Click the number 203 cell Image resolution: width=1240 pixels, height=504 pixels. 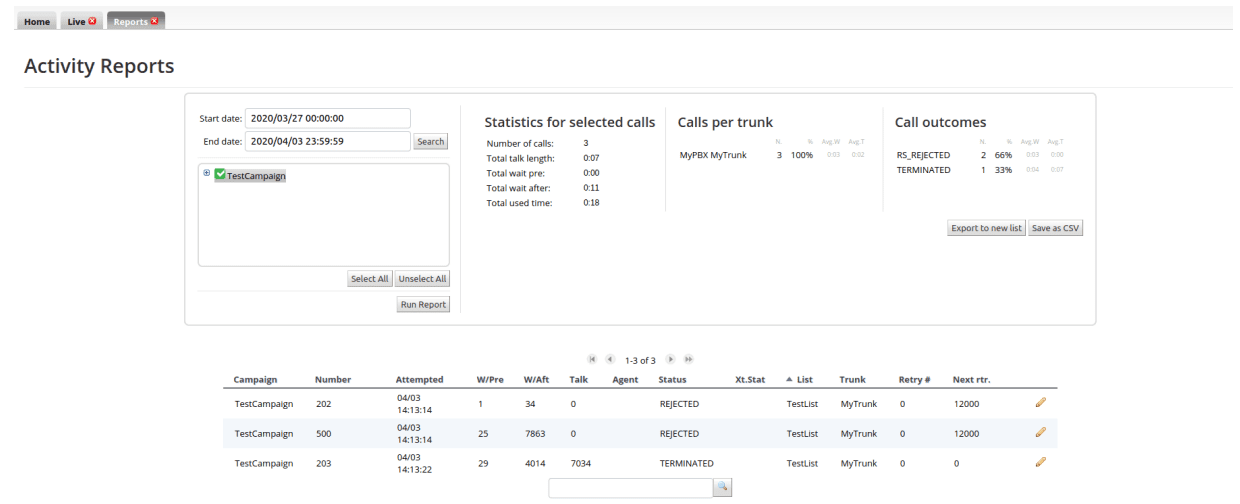323,464
